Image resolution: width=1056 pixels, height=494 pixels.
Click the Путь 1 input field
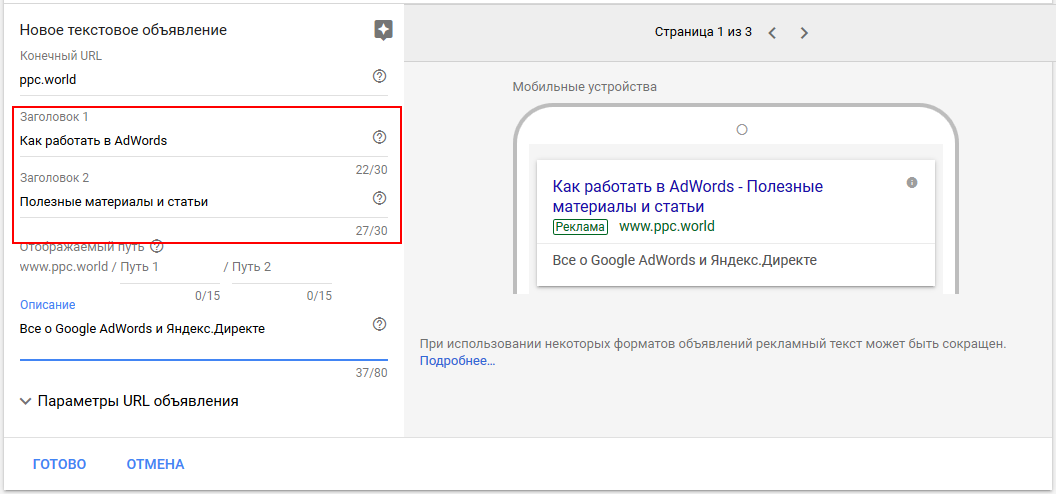(x=170, y=268)
